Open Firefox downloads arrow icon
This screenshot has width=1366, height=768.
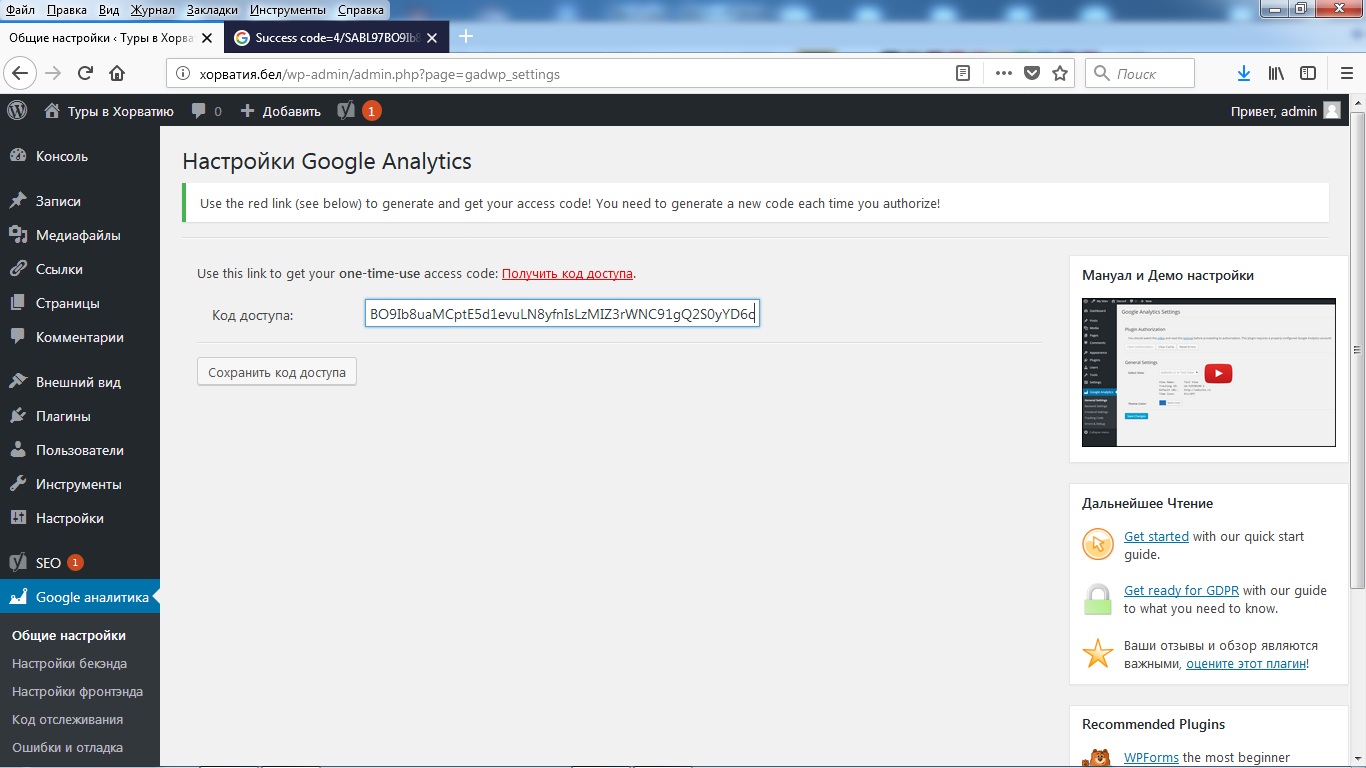(1244, 73)
